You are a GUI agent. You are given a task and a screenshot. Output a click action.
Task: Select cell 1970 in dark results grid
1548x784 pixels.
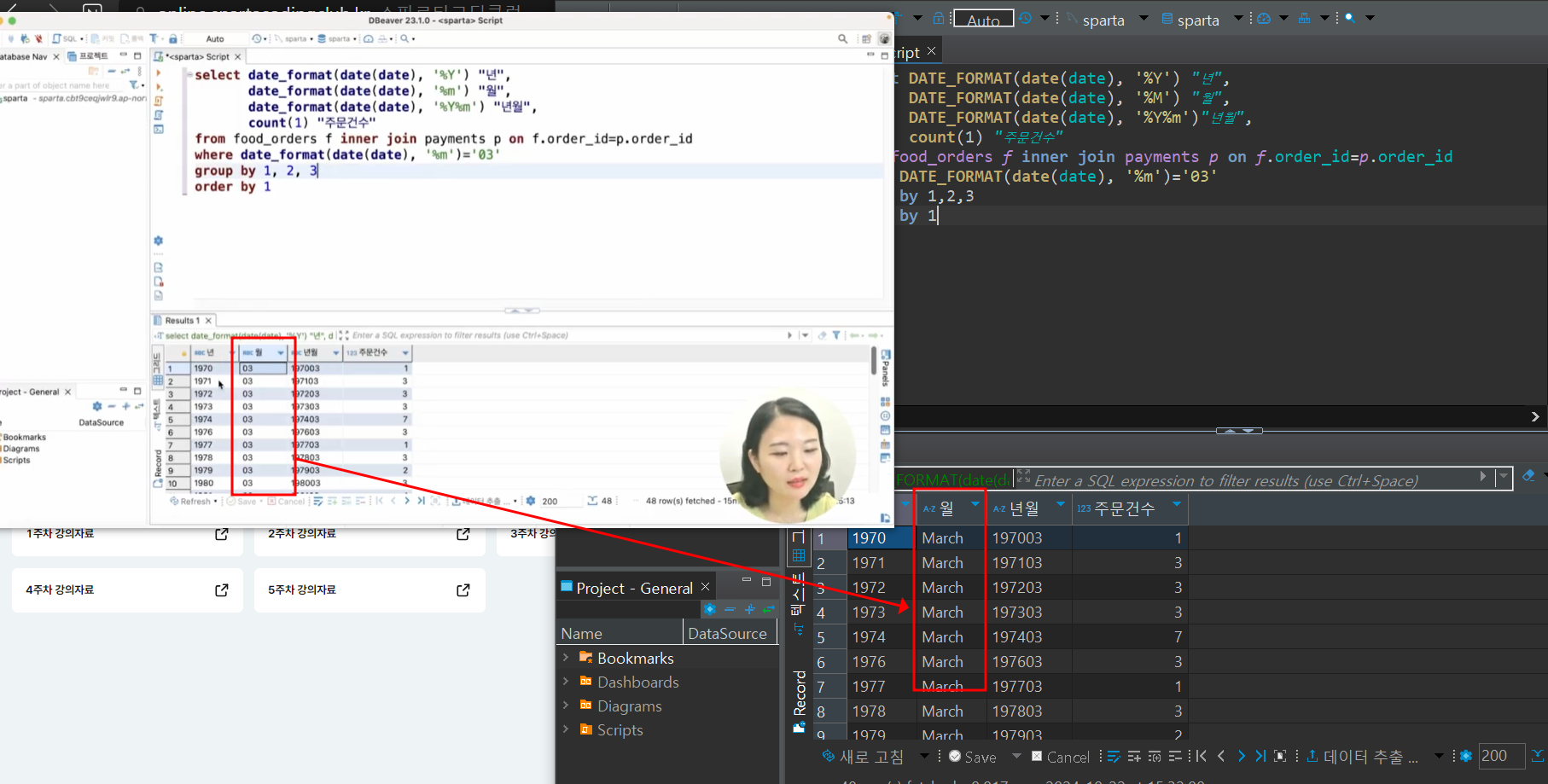[881, 538]
